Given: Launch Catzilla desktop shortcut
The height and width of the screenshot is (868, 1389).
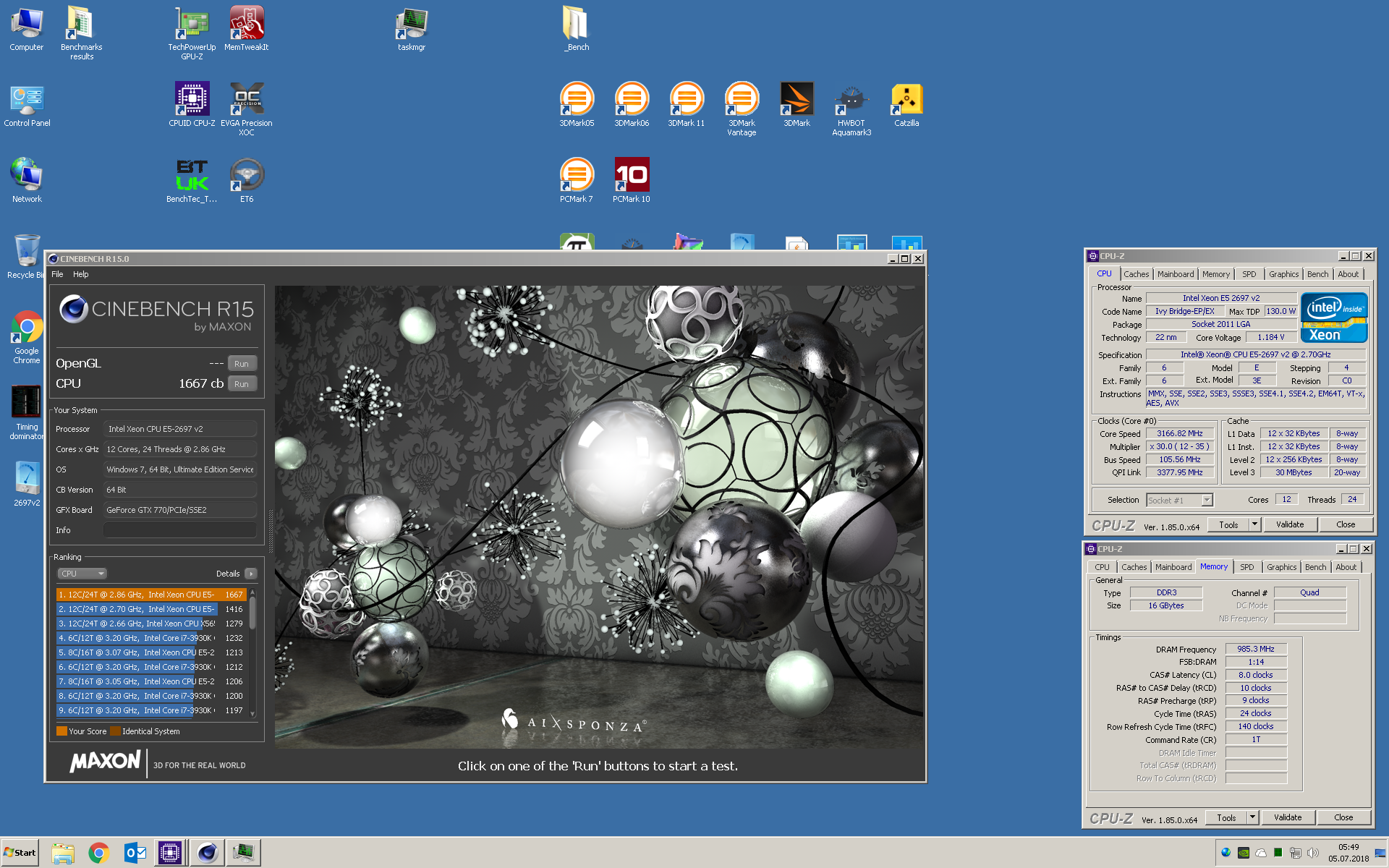Looking at the screenshot, I should coord(906,105).
